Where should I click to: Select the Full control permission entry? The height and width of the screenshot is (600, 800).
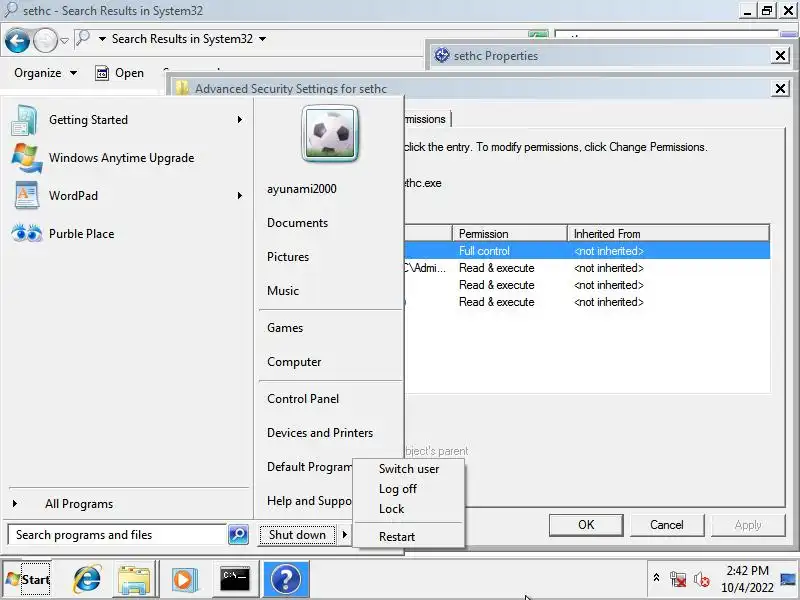coord(587,251)
